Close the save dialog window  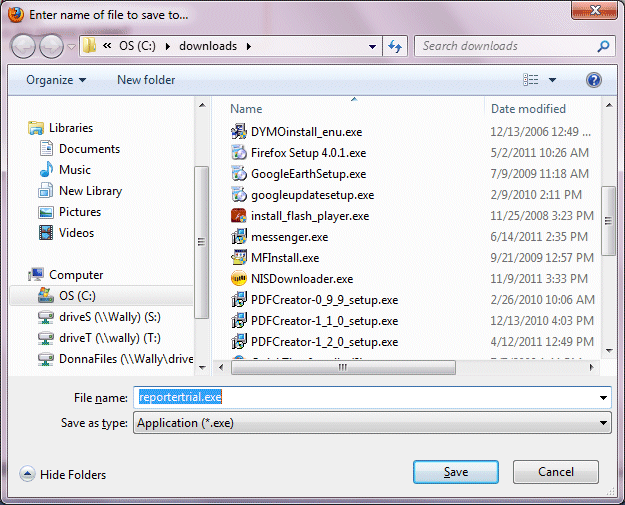(594, 10)
